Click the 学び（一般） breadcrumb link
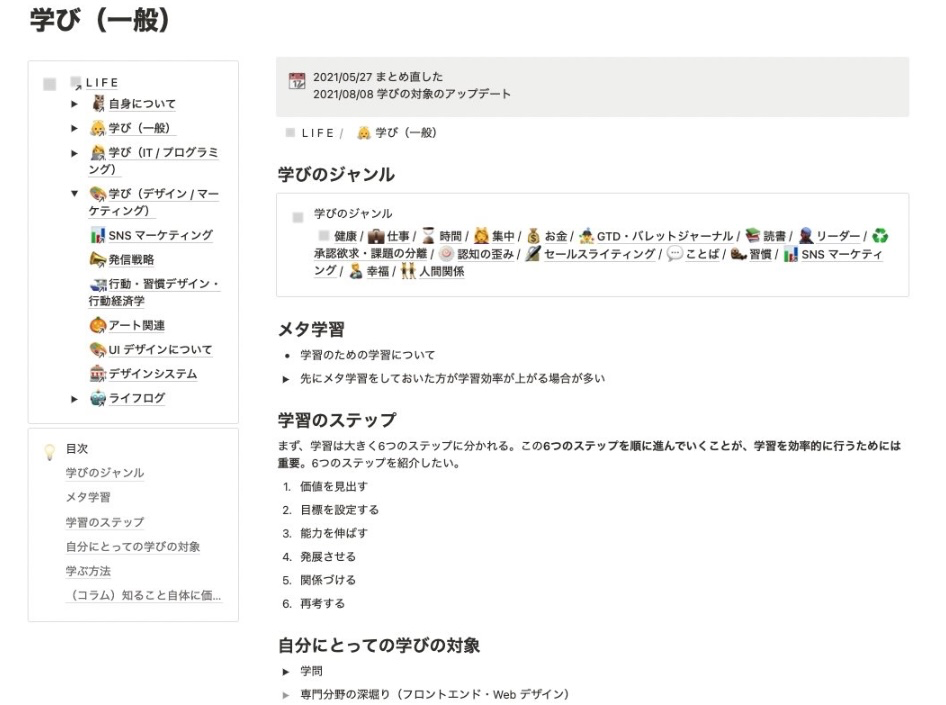The image size is (946, 705). pyautogui.click(x=405, y=133)
